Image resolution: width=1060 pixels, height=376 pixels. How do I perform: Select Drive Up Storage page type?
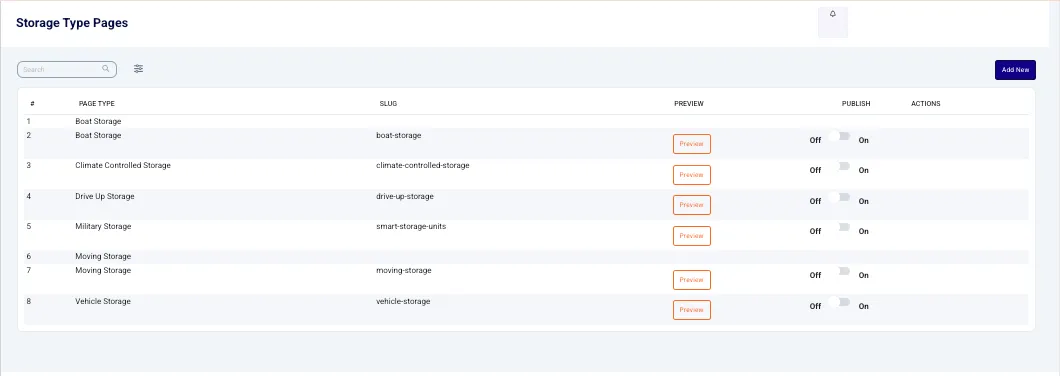105,196
